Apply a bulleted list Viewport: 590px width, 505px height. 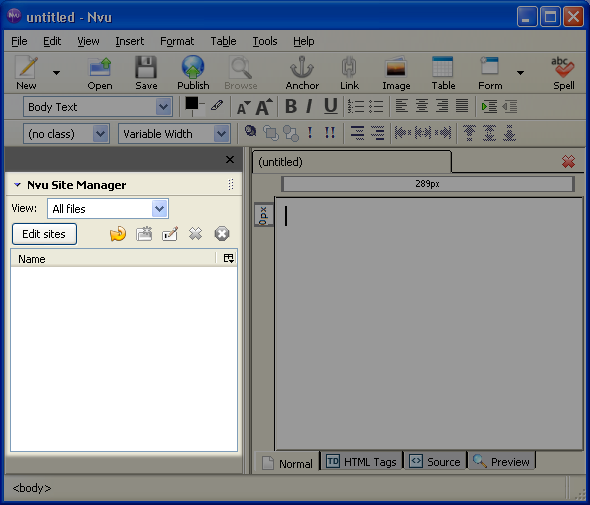coord(376,106)
